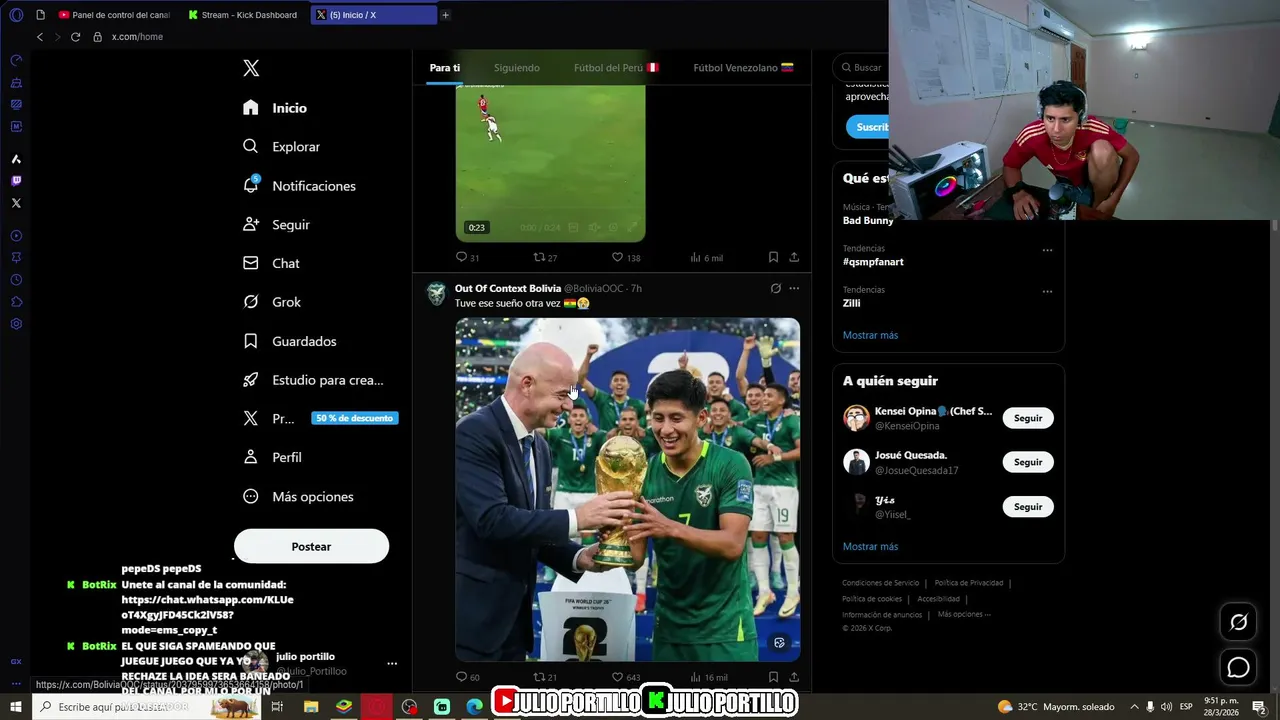Select the Para ti tab

(x=445, y=68)
